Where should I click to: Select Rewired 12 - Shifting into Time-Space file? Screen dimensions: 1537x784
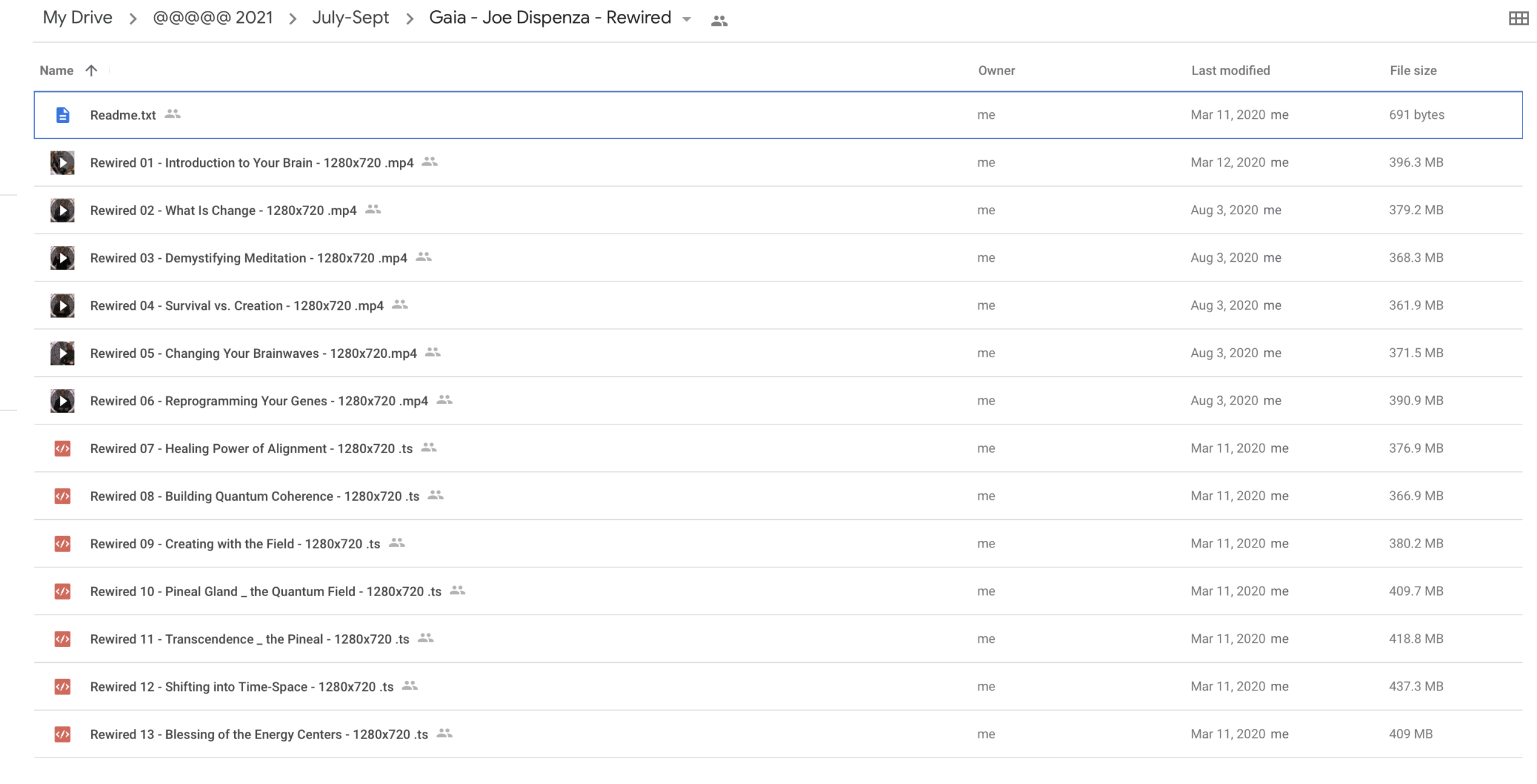pos(242,687)
